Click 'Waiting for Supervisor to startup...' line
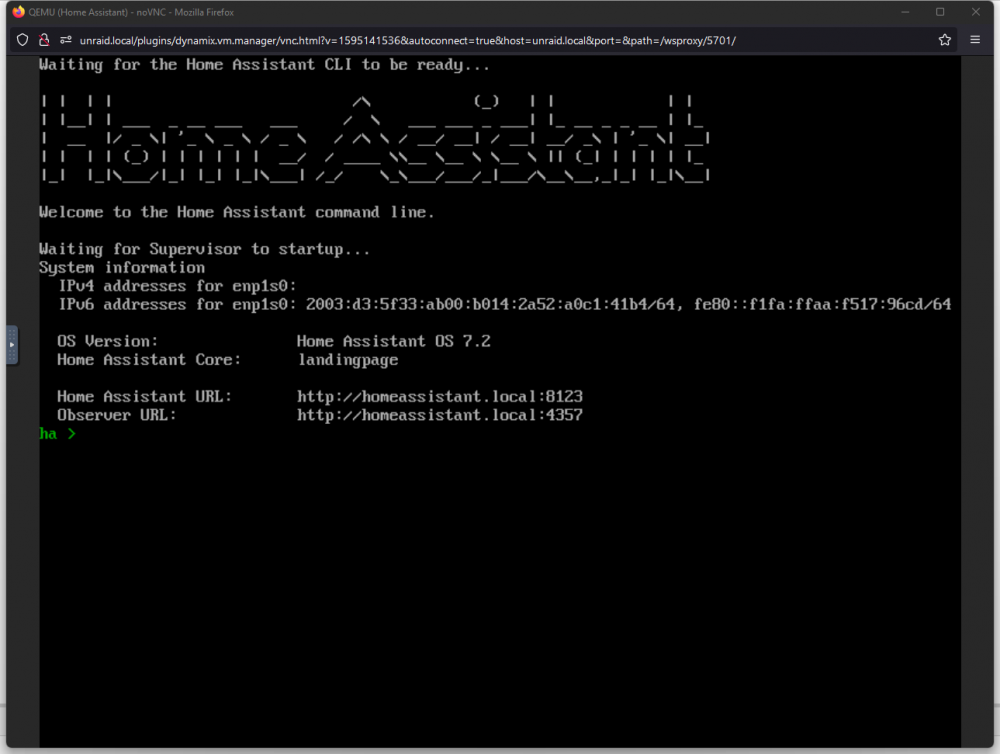This screenshot has width=1000, height=754. point(204,249)
